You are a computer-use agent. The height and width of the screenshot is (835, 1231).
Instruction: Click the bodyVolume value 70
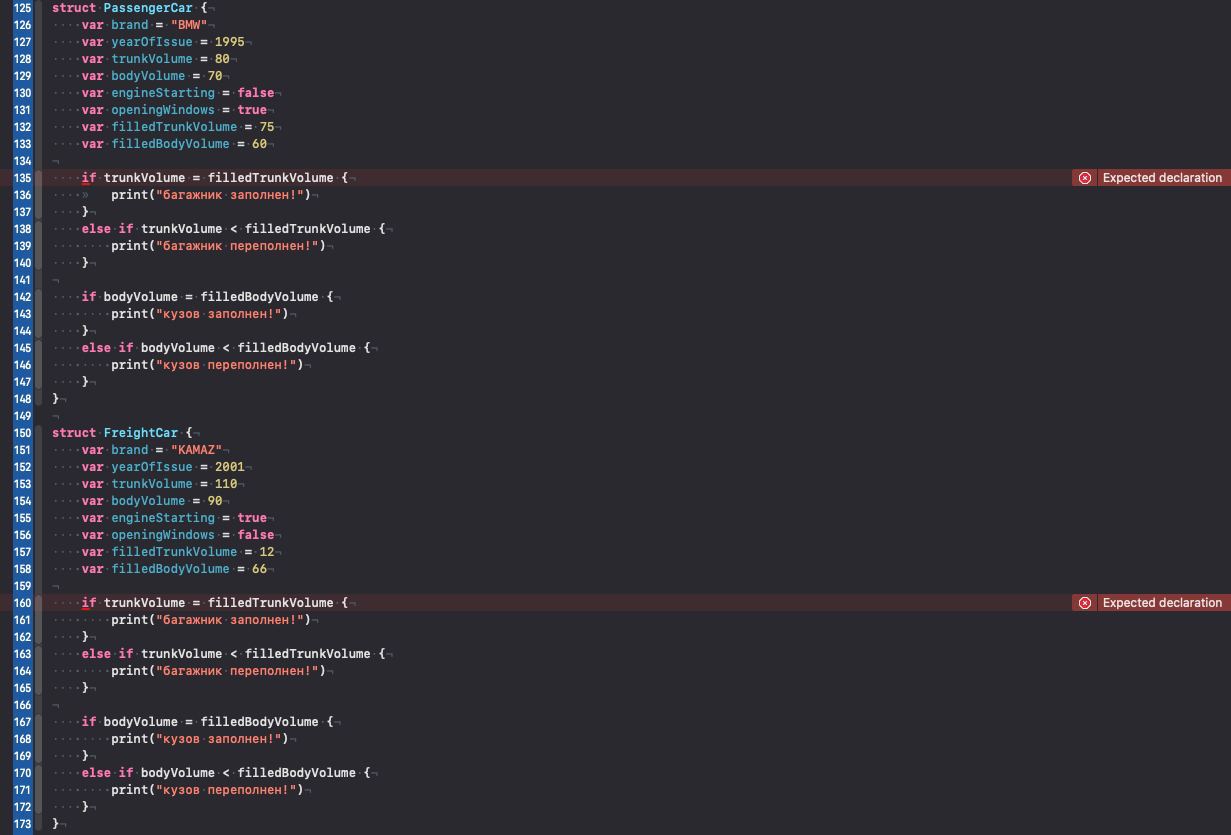(215, 76)
